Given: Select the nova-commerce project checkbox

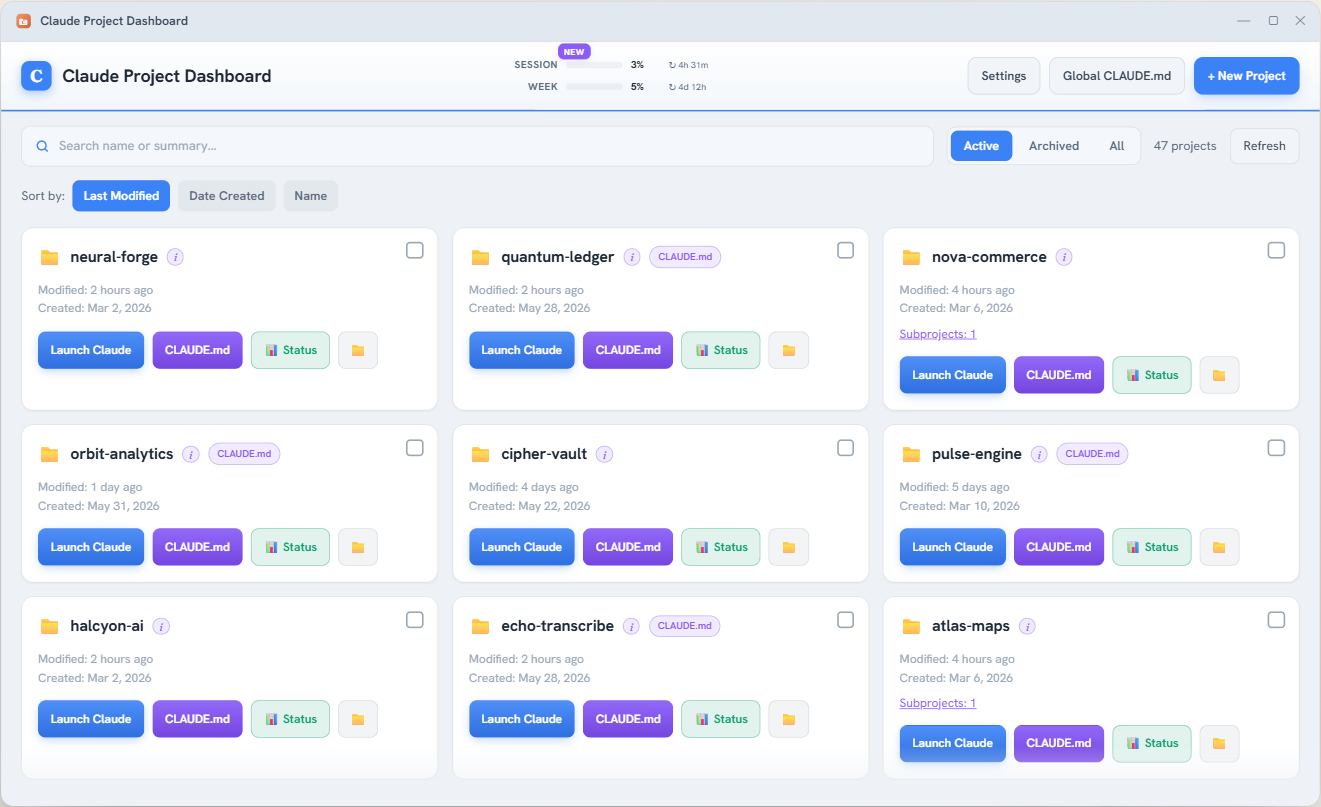Looking at the screenshot, I should [1276, 250].
